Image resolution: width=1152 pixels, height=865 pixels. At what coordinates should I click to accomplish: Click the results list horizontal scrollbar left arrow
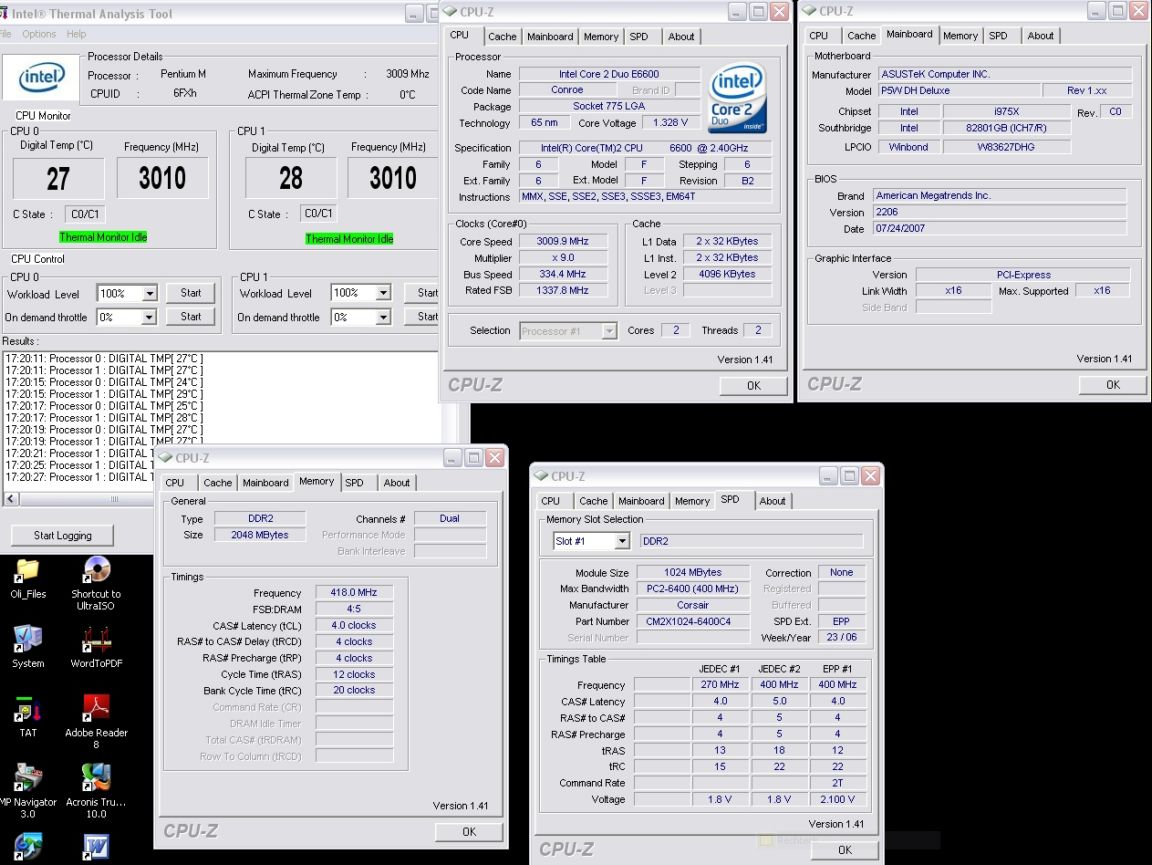(x=11, y=498)
